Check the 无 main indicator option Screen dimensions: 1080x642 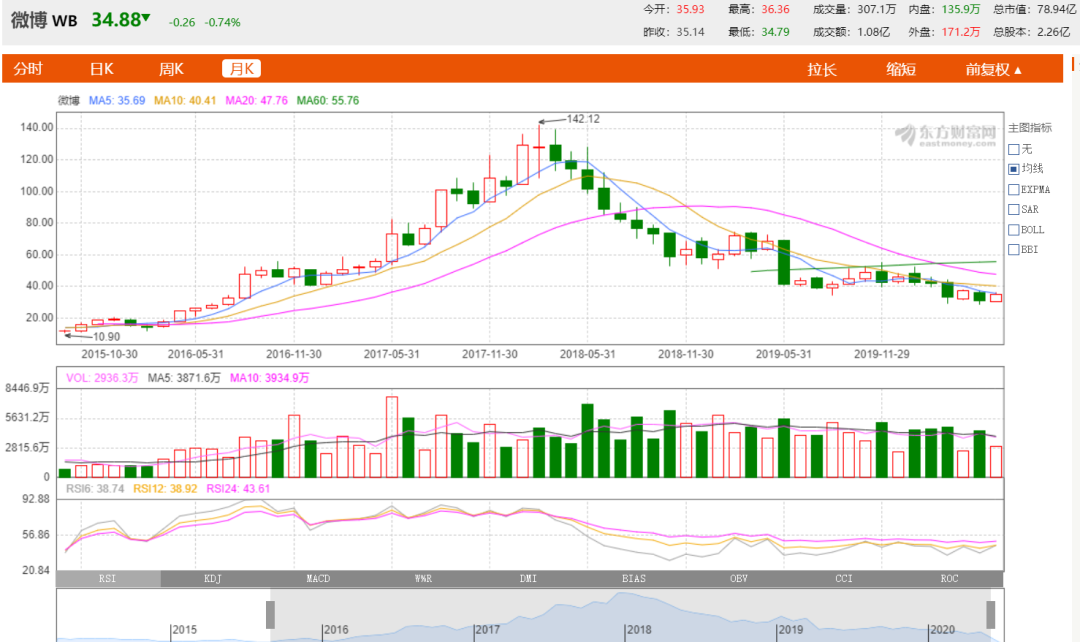[1013, 149]
